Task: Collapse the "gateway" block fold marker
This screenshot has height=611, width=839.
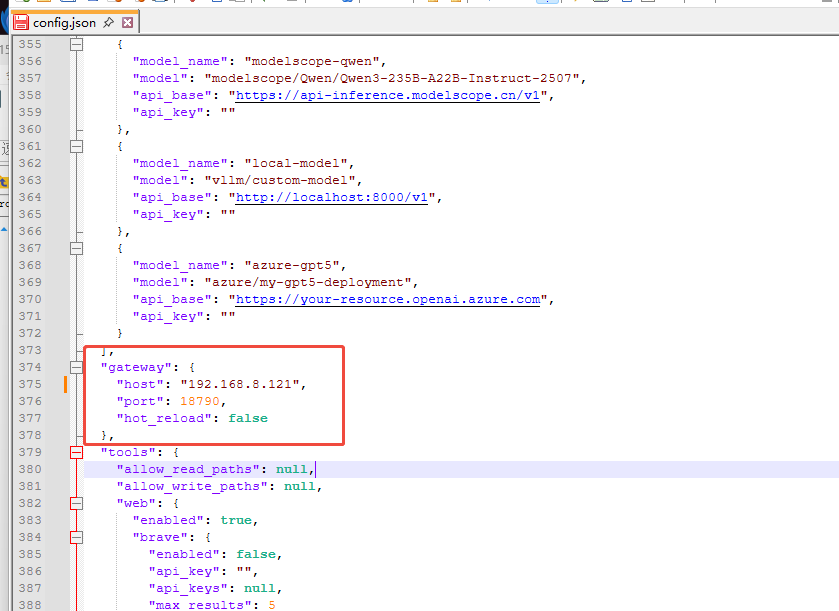Action: [77, 368]
